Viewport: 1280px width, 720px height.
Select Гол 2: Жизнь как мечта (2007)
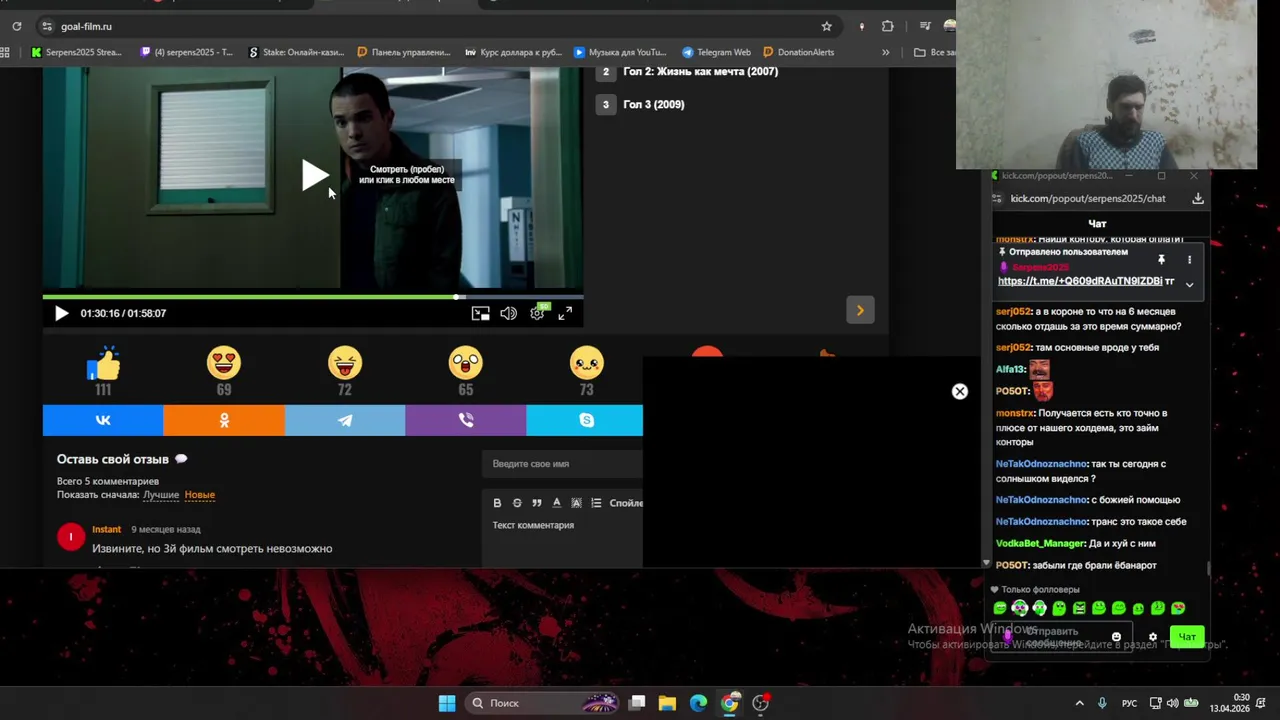click(700, 72)
